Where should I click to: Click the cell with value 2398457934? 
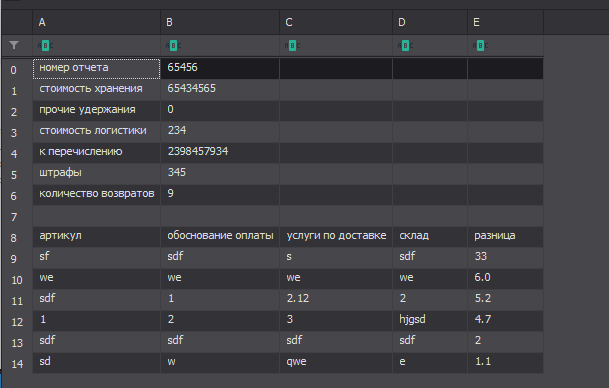pos(220,153)
